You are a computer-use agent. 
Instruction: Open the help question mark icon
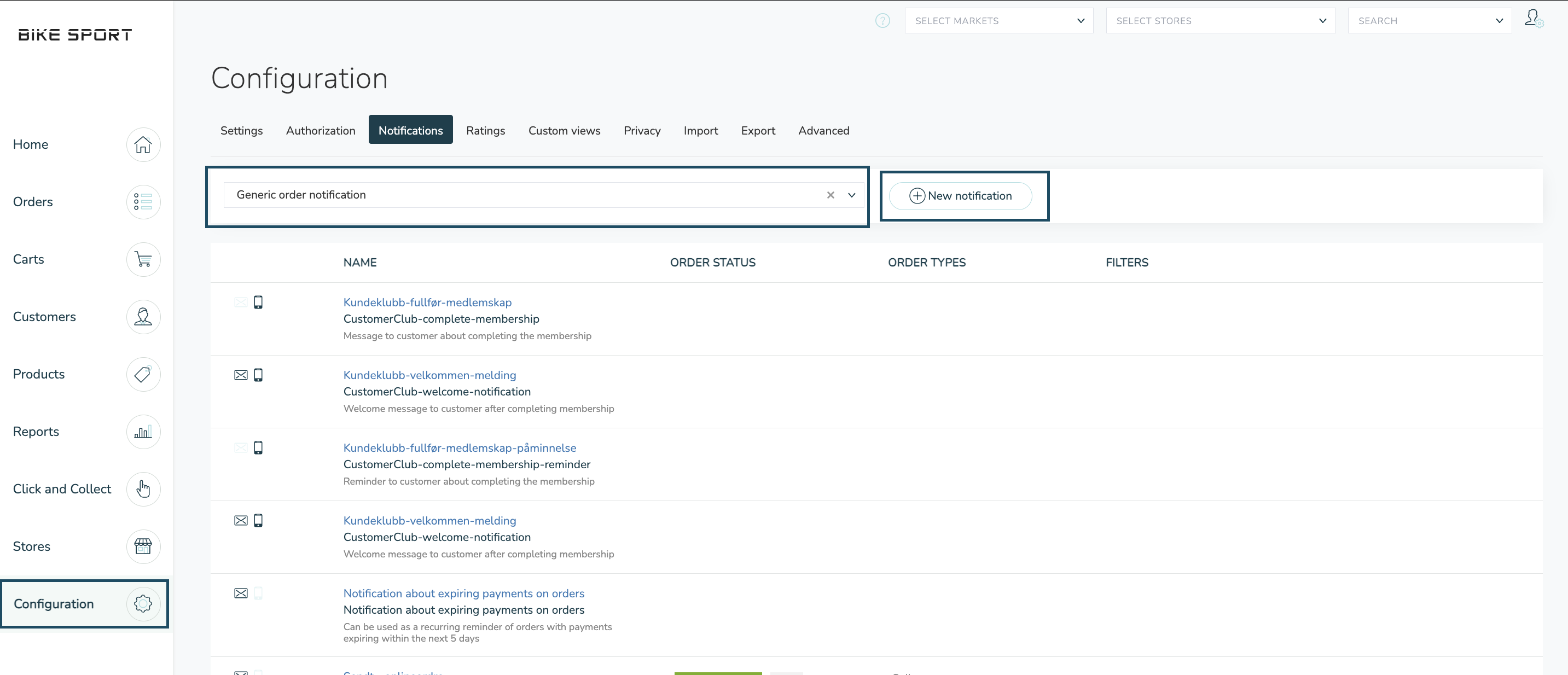pos(882,21)
